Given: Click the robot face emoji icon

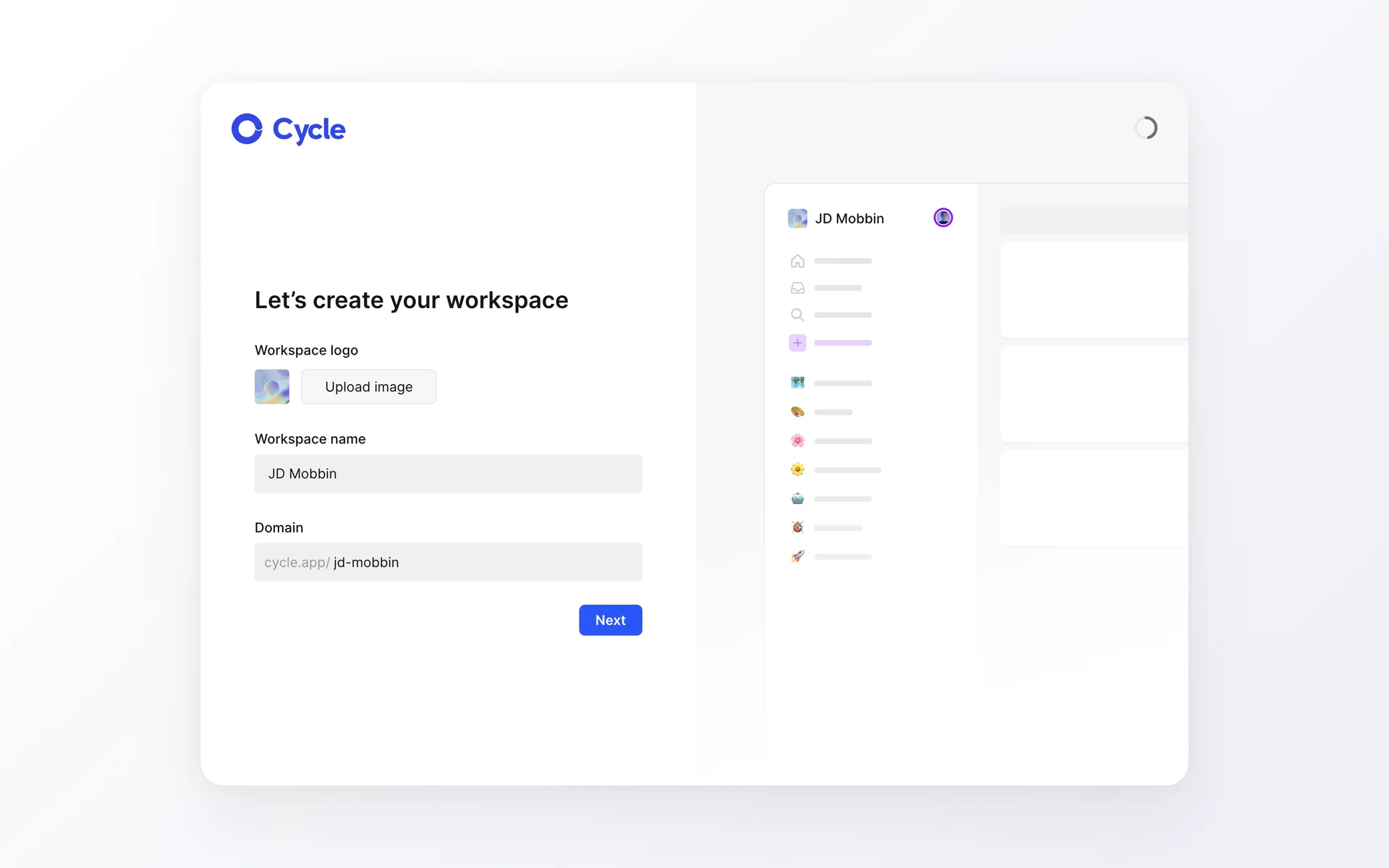Looking at the screenshot, I should pyautogui.click(x=797, y=498).
